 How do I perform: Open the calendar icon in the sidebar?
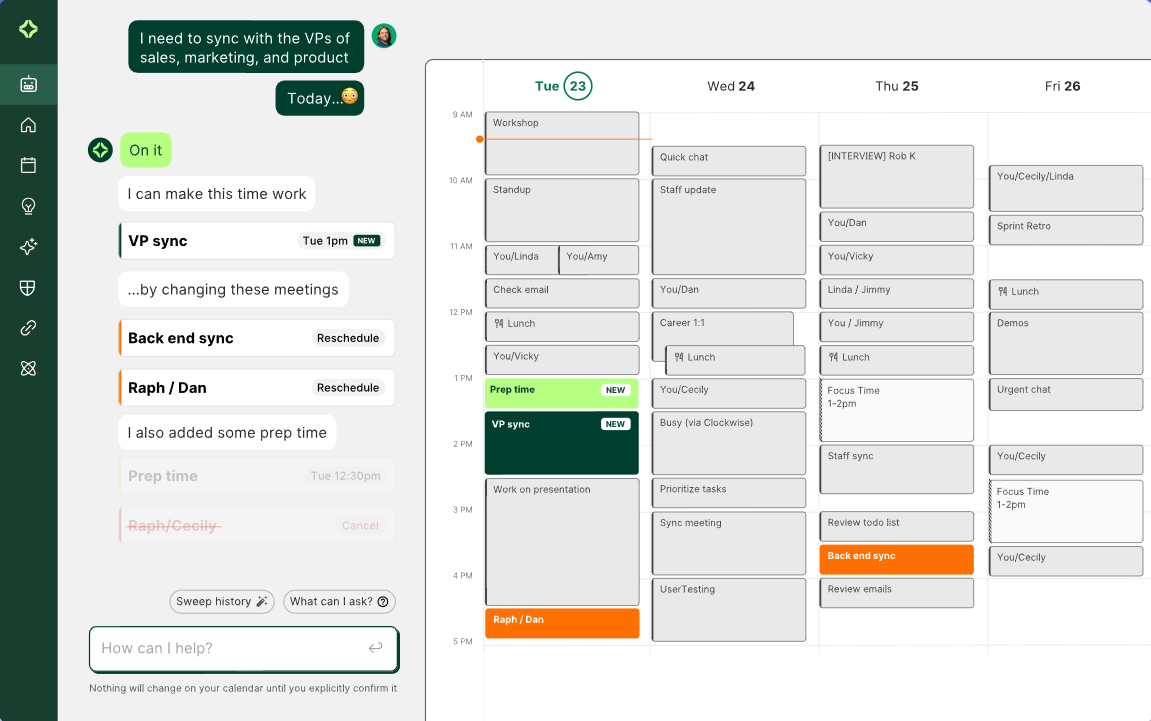tap(28, 165)
